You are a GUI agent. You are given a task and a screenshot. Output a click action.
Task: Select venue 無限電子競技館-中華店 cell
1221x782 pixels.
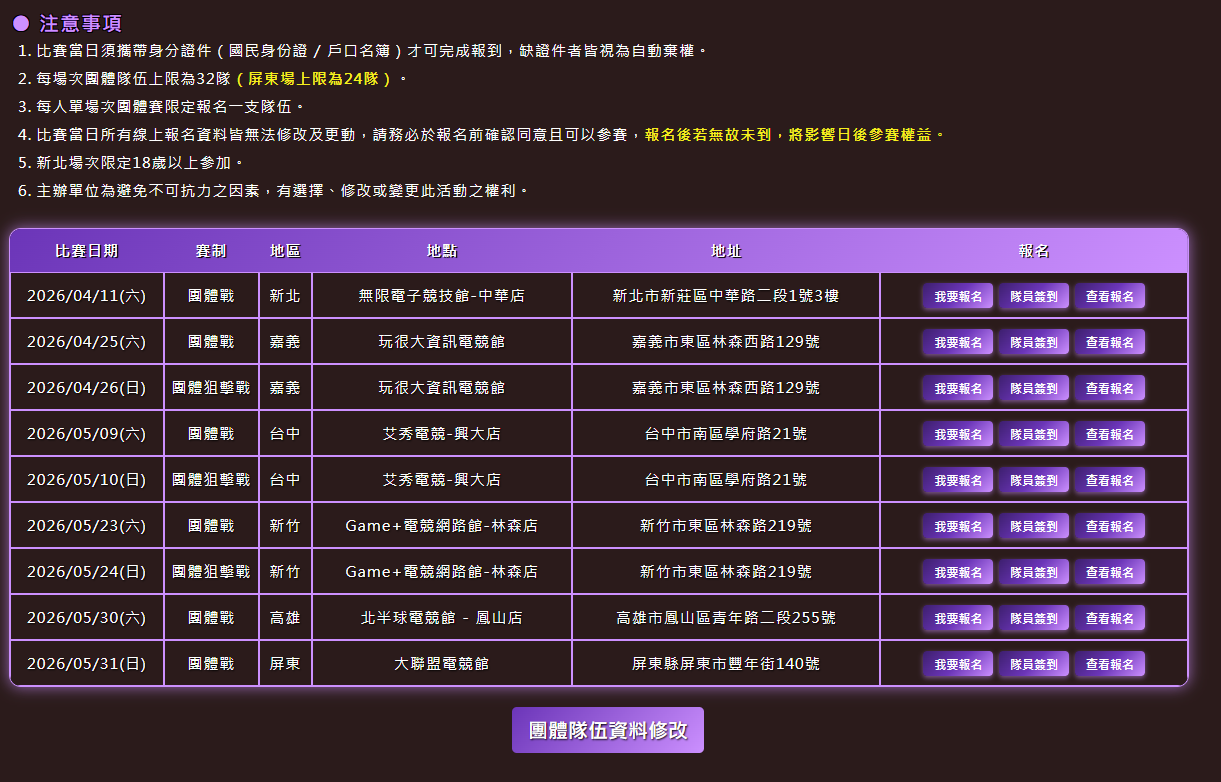point(441,296)
